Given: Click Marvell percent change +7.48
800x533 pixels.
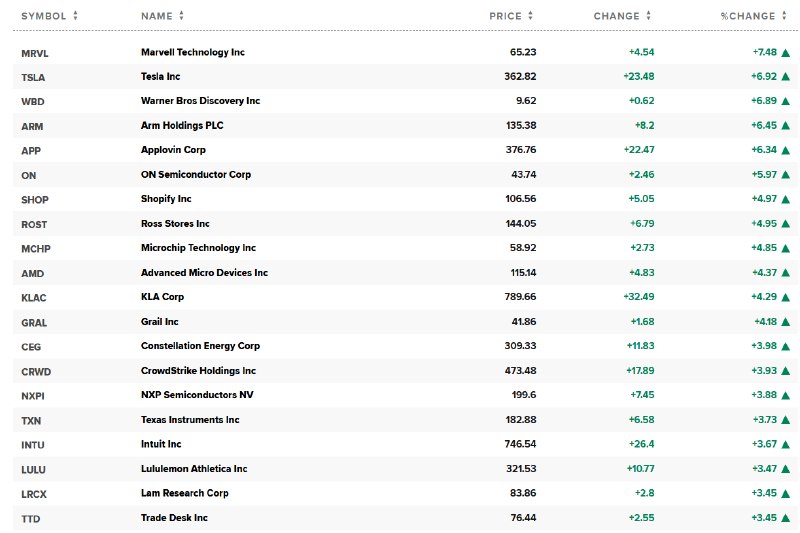Looking at the screenshot, I should pyautogui.click(x=765, y=52).
